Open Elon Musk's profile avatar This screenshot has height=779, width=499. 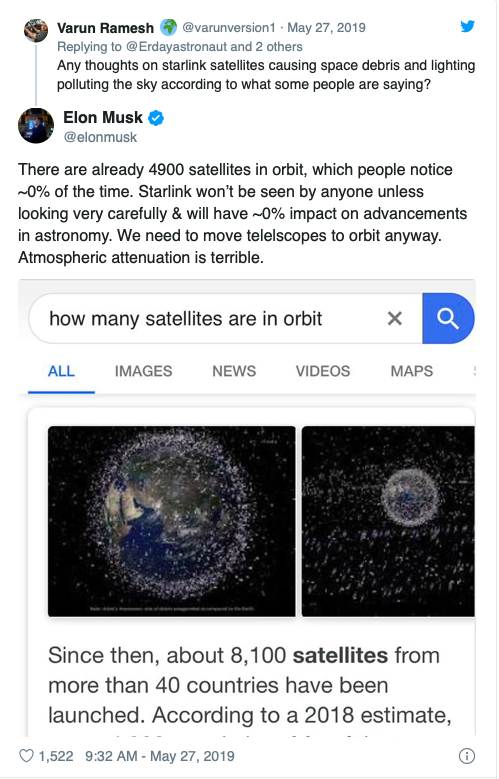36,126
